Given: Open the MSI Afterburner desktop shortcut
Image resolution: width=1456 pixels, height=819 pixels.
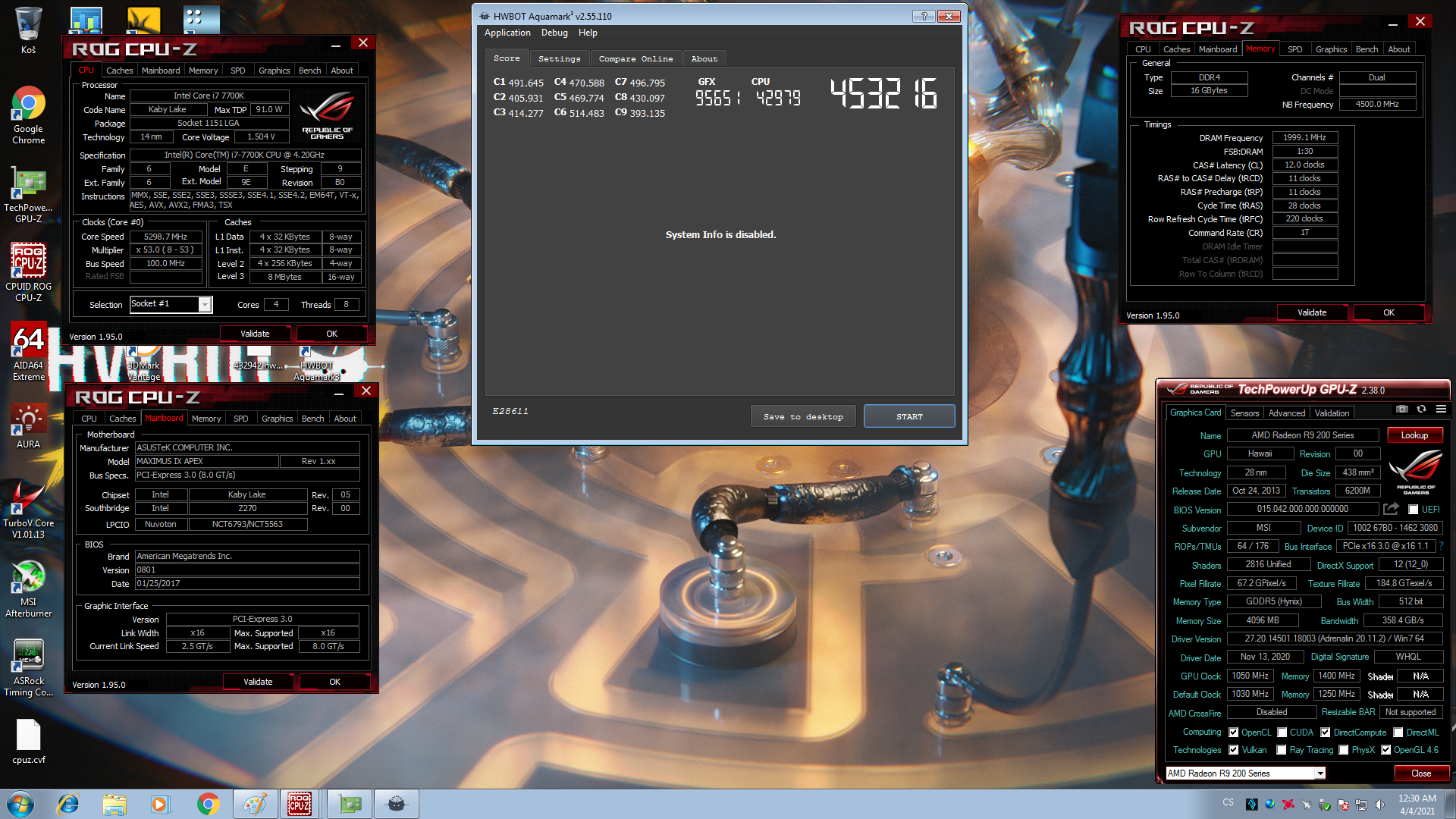Looking at the screenshot, I should coord(28,589).
